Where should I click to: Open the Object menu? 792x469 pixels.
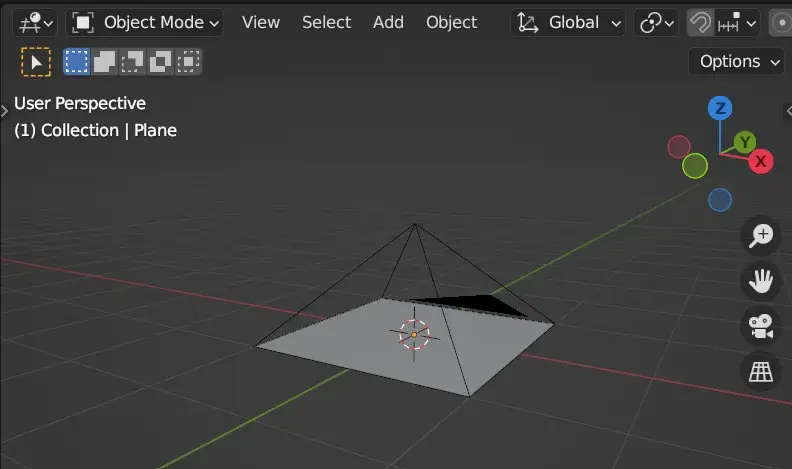coord(451,23)
